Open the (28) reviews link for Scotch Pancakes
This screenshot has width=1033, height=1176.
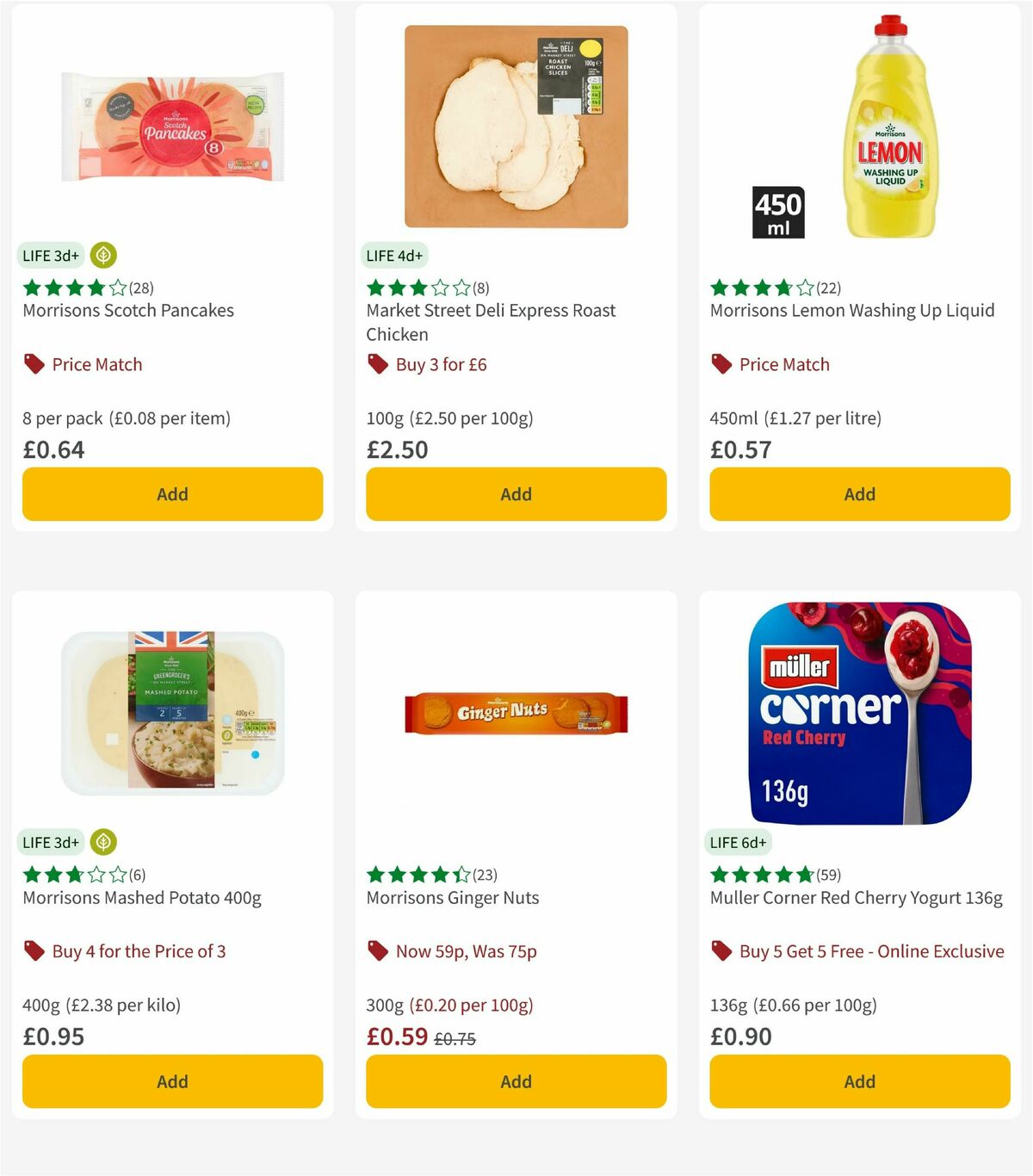point(139,288)
